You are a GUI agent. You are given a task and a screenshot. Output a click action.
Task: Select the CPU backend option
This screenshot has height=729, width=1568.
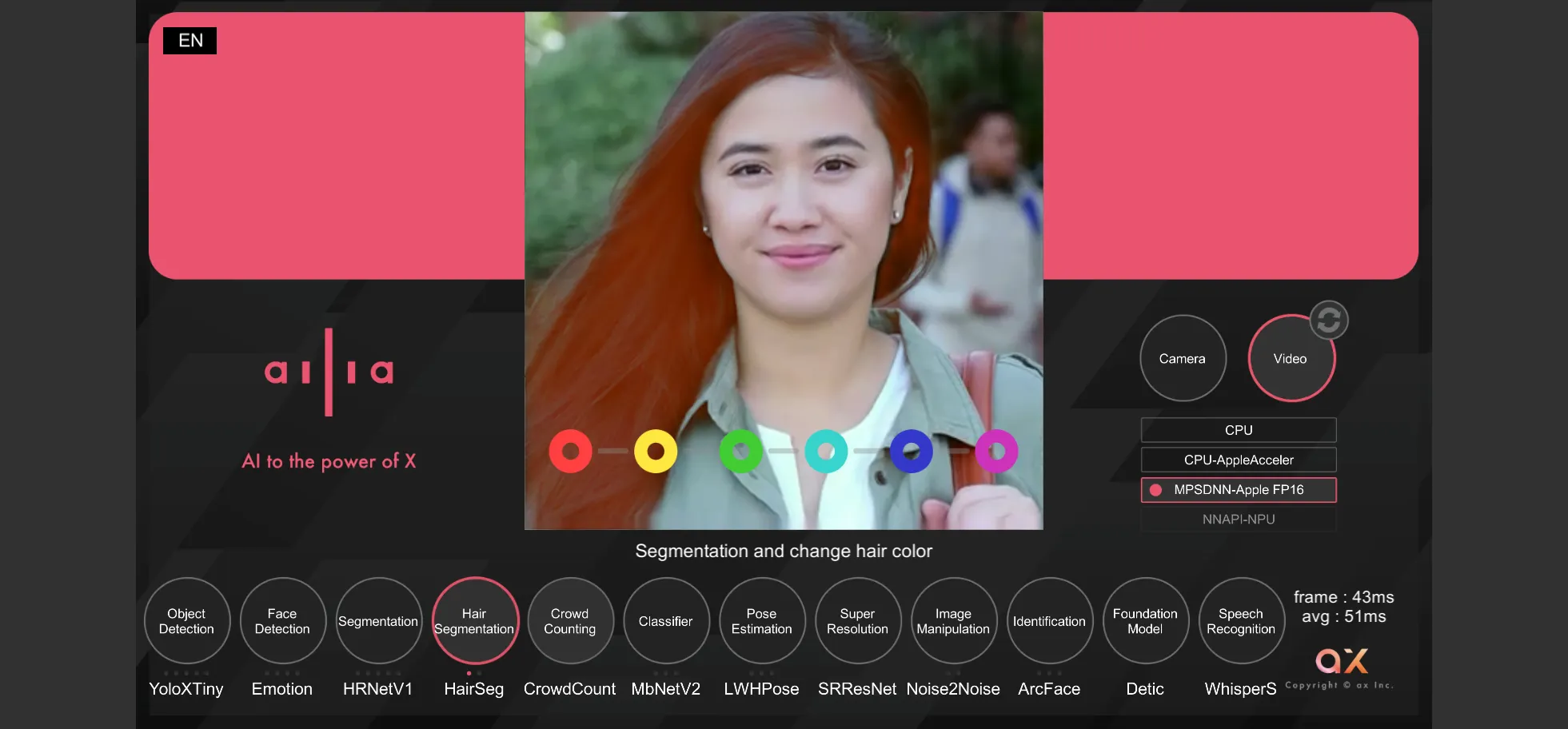tap(1239, 430)
